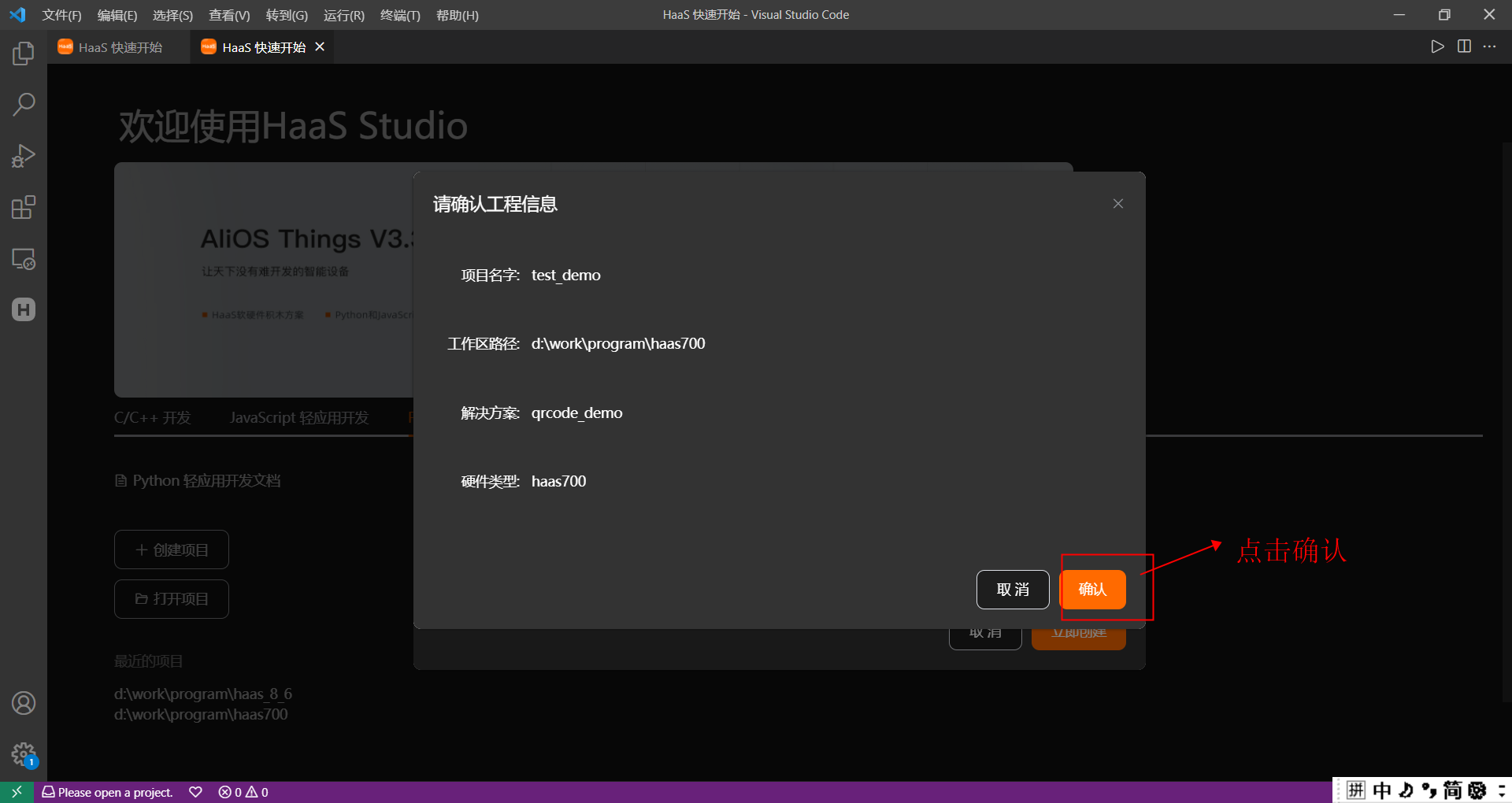Viewport: 1512px width, 803px height.
Task: Close the confirm project info dialog
Action: click(1117, 204)
